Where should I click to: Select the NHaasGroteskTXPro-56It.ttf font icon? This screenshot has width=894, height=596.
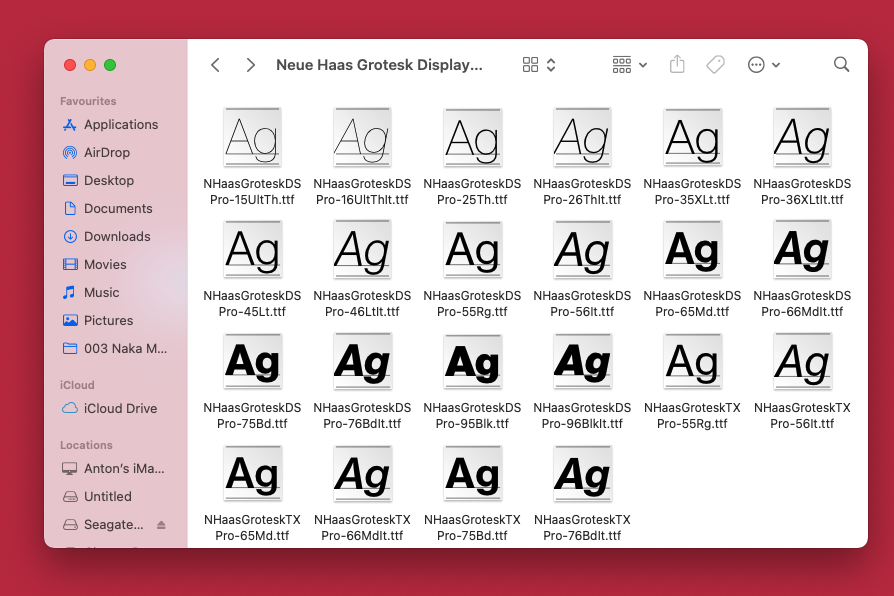(802, 361)
